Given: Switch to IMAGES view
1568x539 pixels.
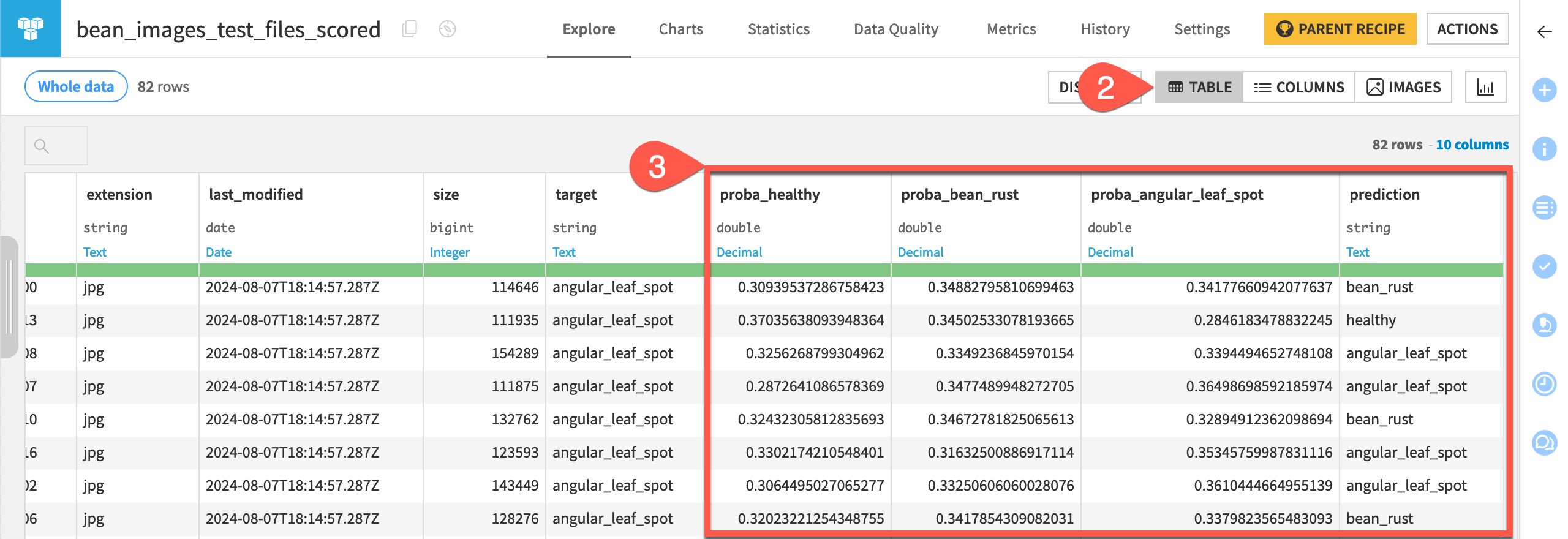Looking at the screenshot, I should coord(1403,87).
